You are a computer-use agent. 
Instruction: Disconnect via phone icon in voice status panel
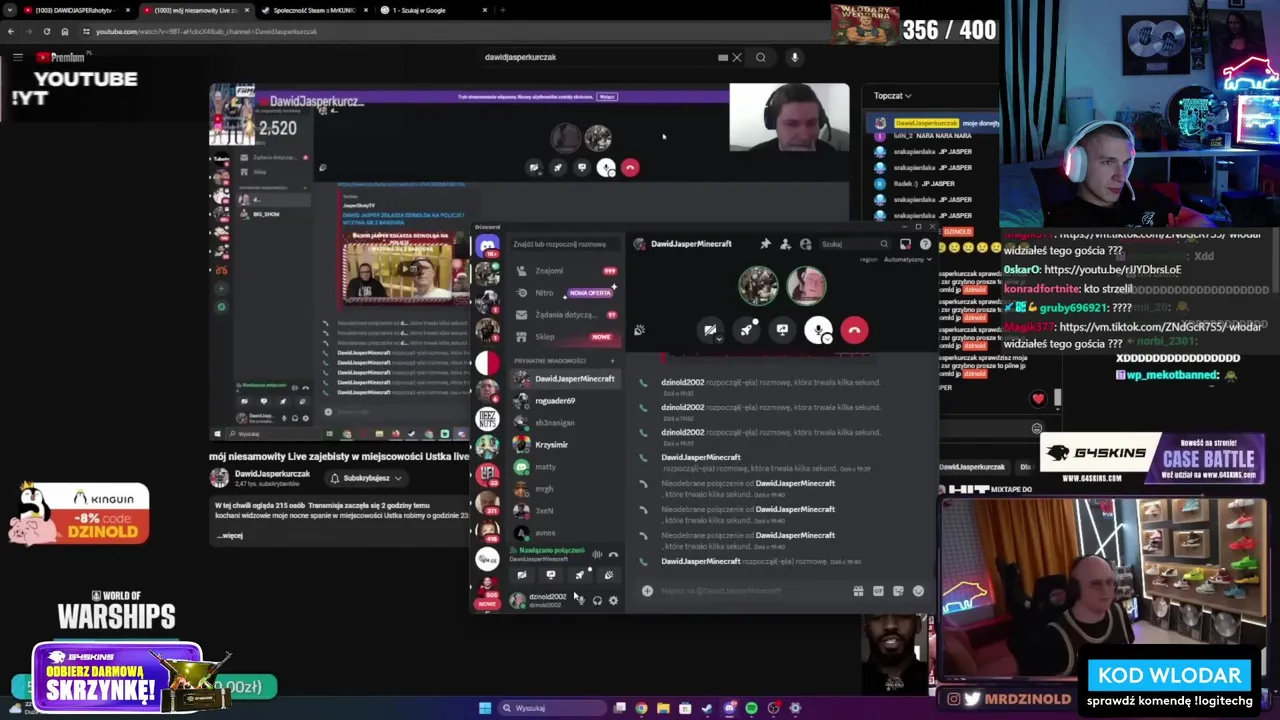[x=613, y=554]
